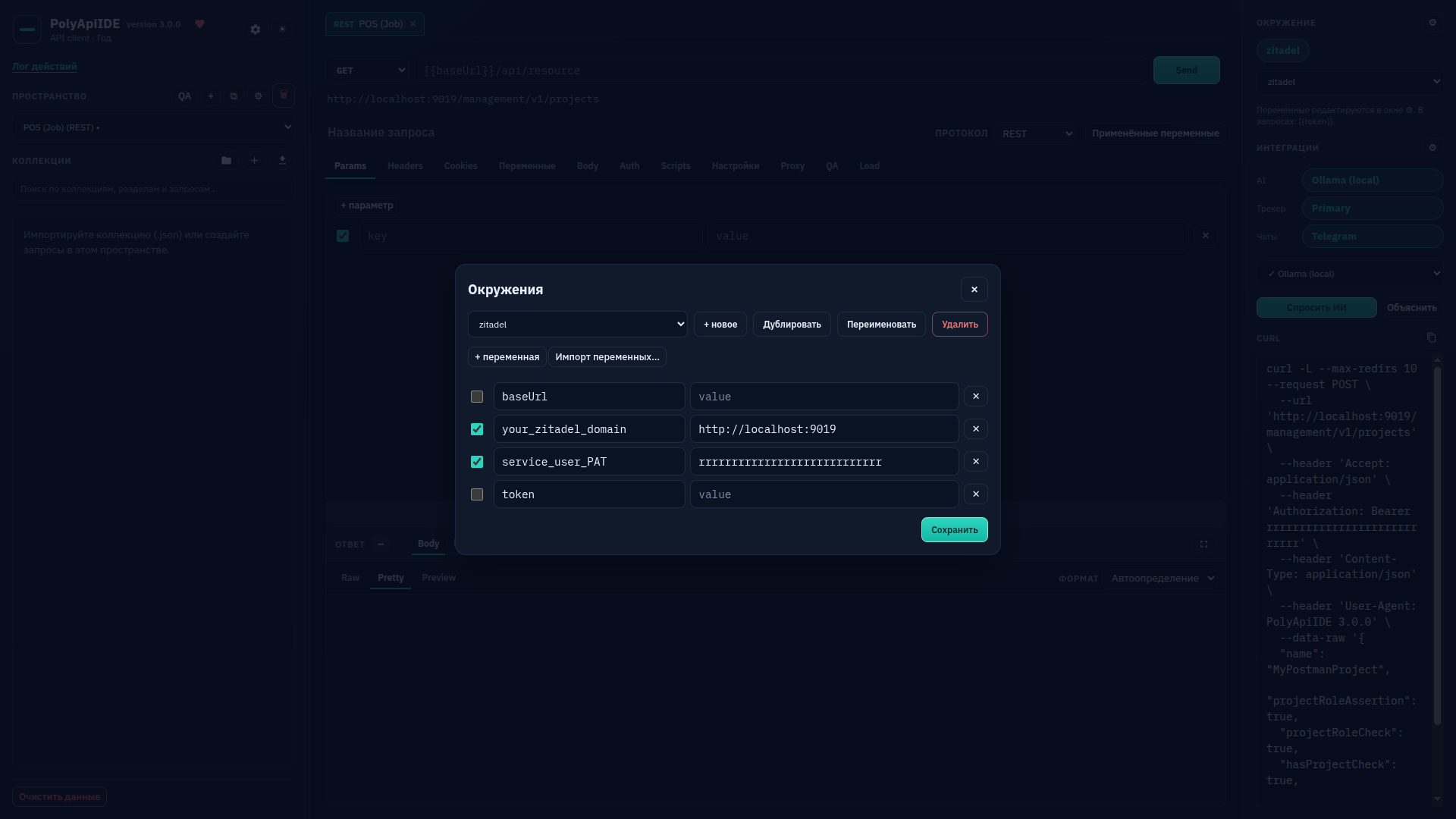
Task: Remove the service_user_PAT variable row
Action: pos(975,462)
